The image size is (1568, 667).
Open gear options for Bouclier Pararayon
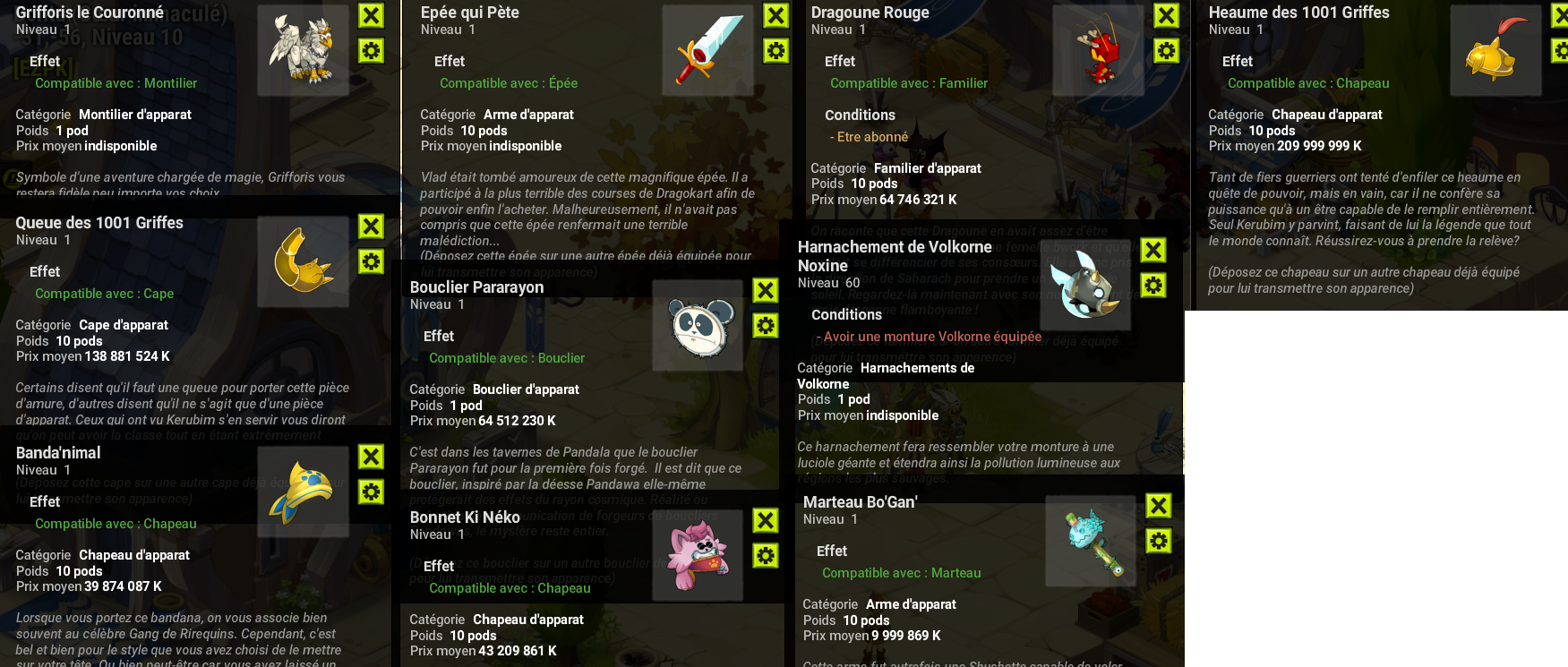[x=765, y=325]
